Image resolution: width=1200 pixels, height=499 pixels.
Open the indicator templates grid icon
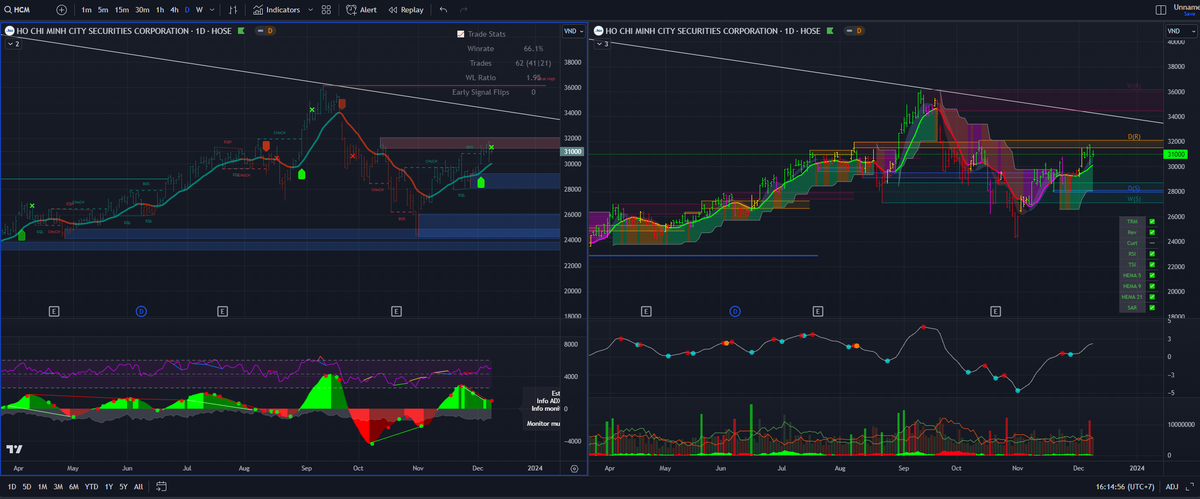coord(326,9)
